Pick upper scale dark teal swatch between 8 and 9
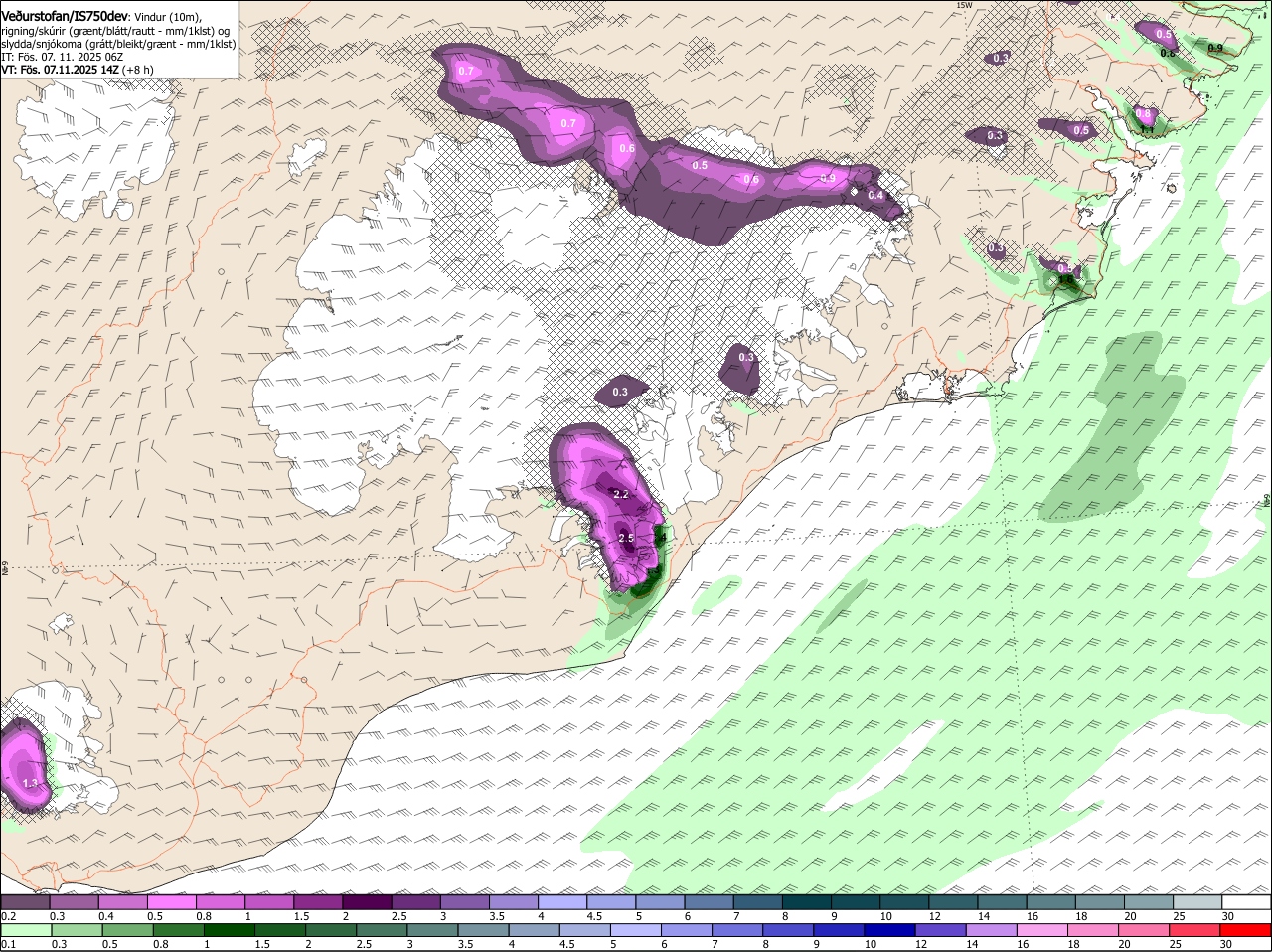The image size is (1272, 952). tap(807, 902)
